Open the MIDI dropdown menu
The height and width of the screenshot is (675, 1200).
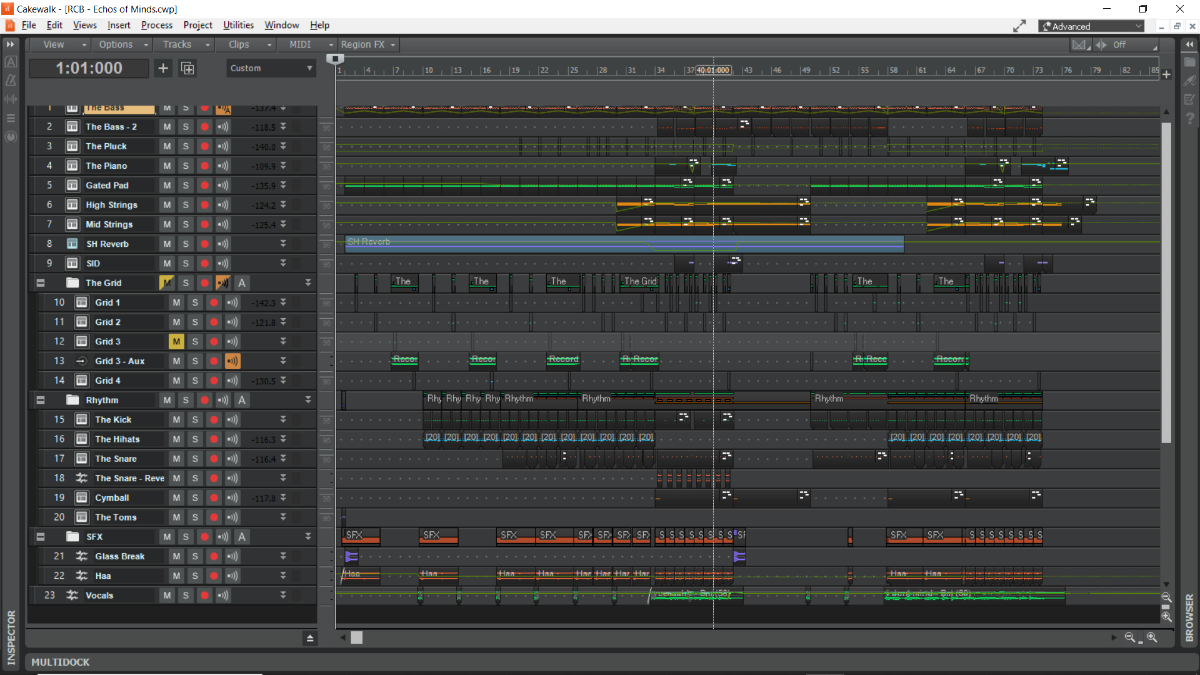point(306,45)
